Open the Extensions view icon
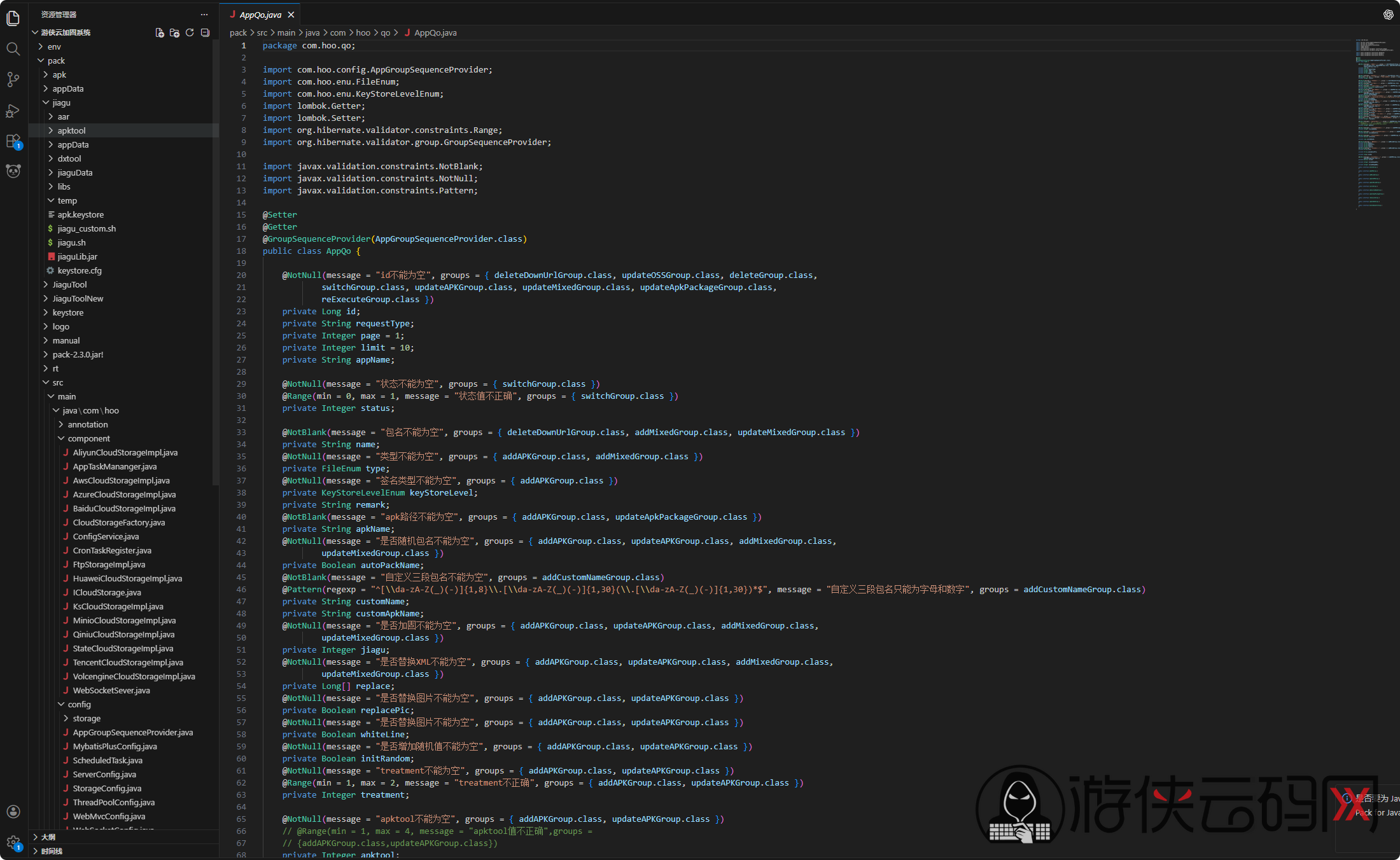Image resolution: width=1400 pixels, height=860 pixels. pos(13,141)
